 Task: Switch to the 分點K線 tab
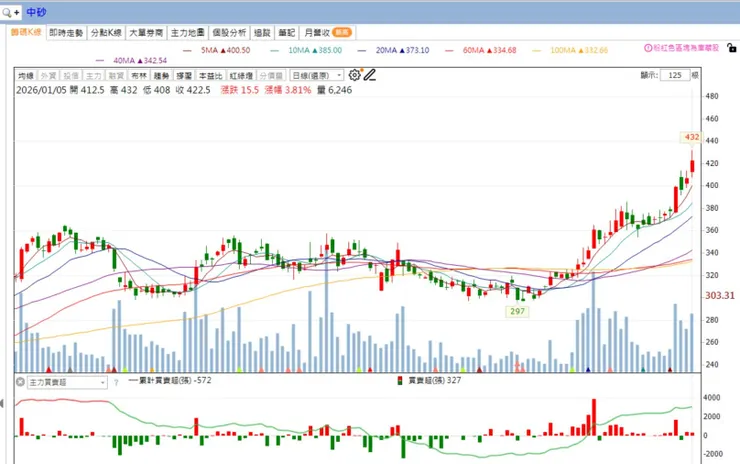[106, 33]
